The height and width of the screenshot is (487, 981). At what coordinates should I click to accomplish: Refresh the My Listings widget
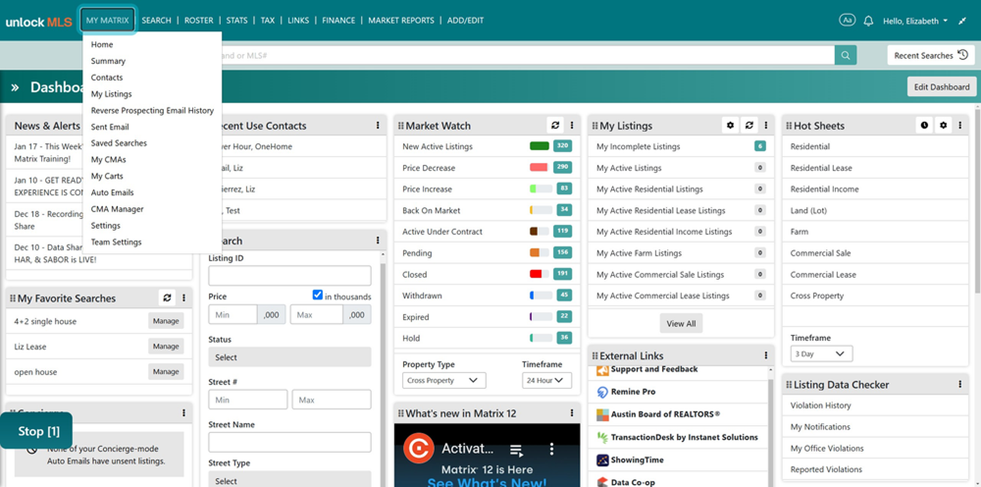tap(749, 125)
